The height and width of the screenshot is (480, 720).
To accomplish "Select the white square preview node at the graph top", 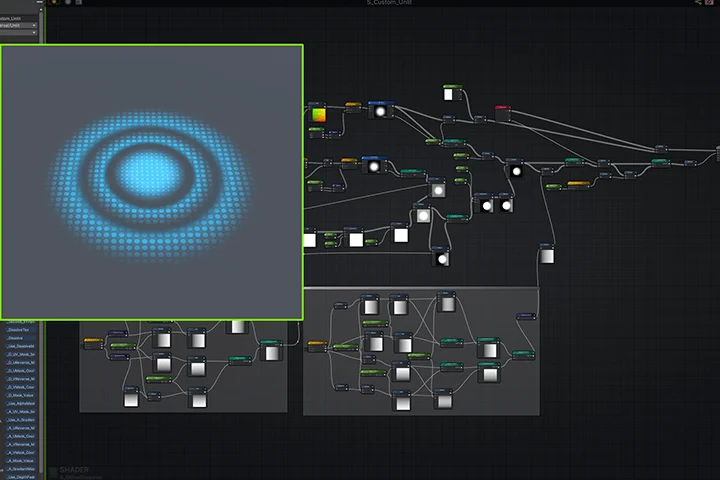I will (451, 93).
